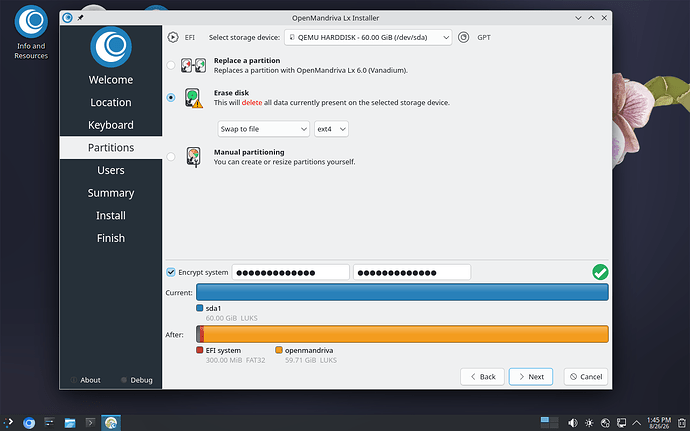Click the red EFI system legend swatch
The width and height of the screenshot is (690, 431).
[x=199, y=350]
